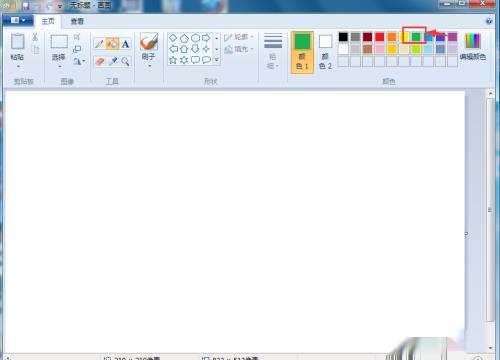Activate Color 2 (颜色 2) button
This screenshot has height=360, width=500.
pos(325,52)
